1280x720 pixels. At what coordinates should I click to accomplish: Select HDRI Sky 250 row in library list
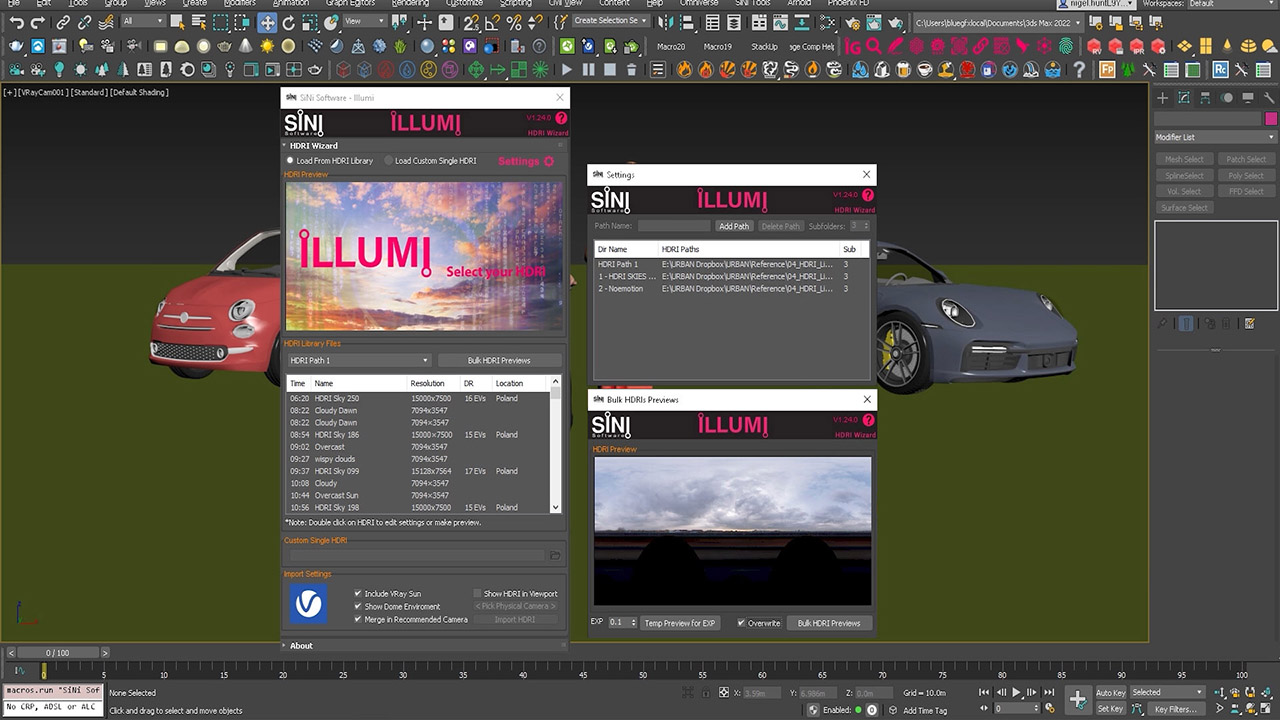click(418, 398)
